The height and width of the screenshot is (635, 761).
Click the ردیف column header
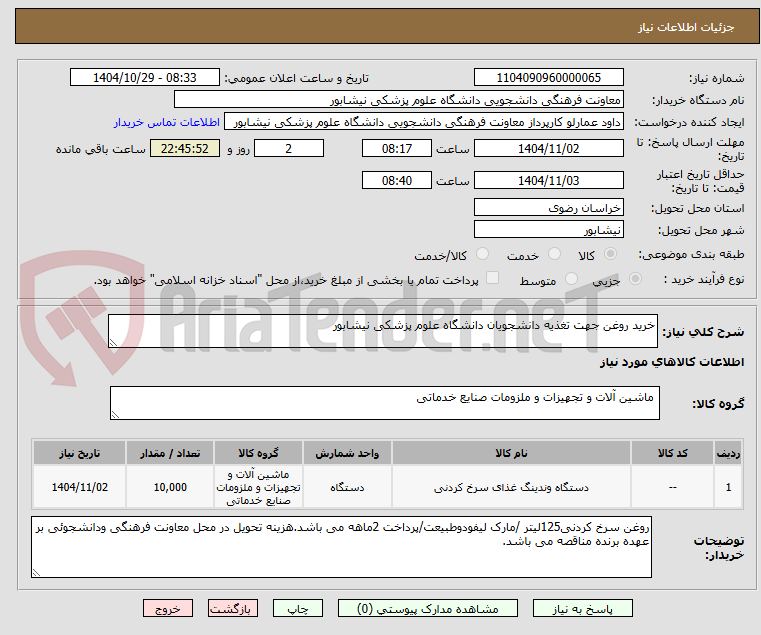[728, 453]
